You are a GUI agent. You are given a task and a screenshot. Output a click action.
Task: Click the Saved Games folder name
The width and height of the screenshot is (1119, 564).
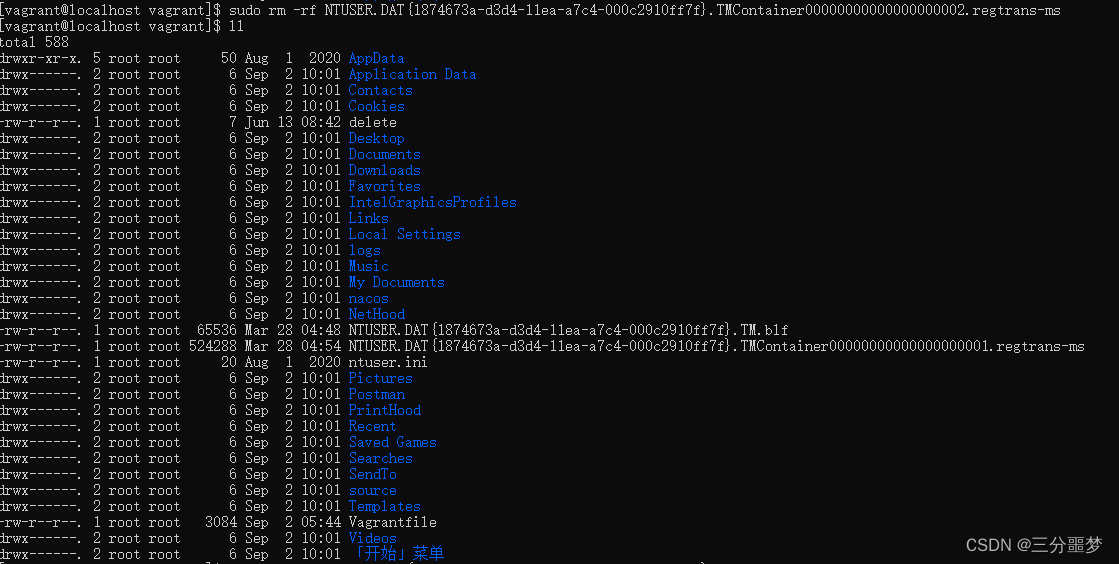(393, 443)
